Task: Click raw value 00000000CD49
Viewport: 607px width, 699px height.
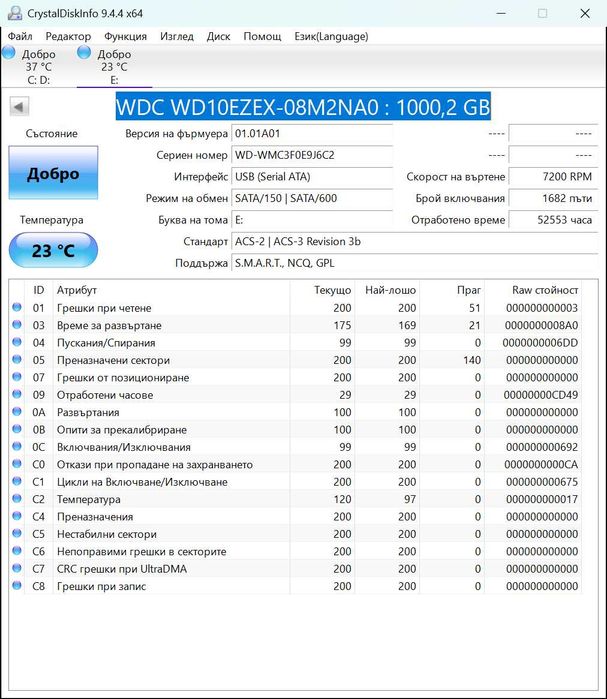Action: [x=541, y=395]
